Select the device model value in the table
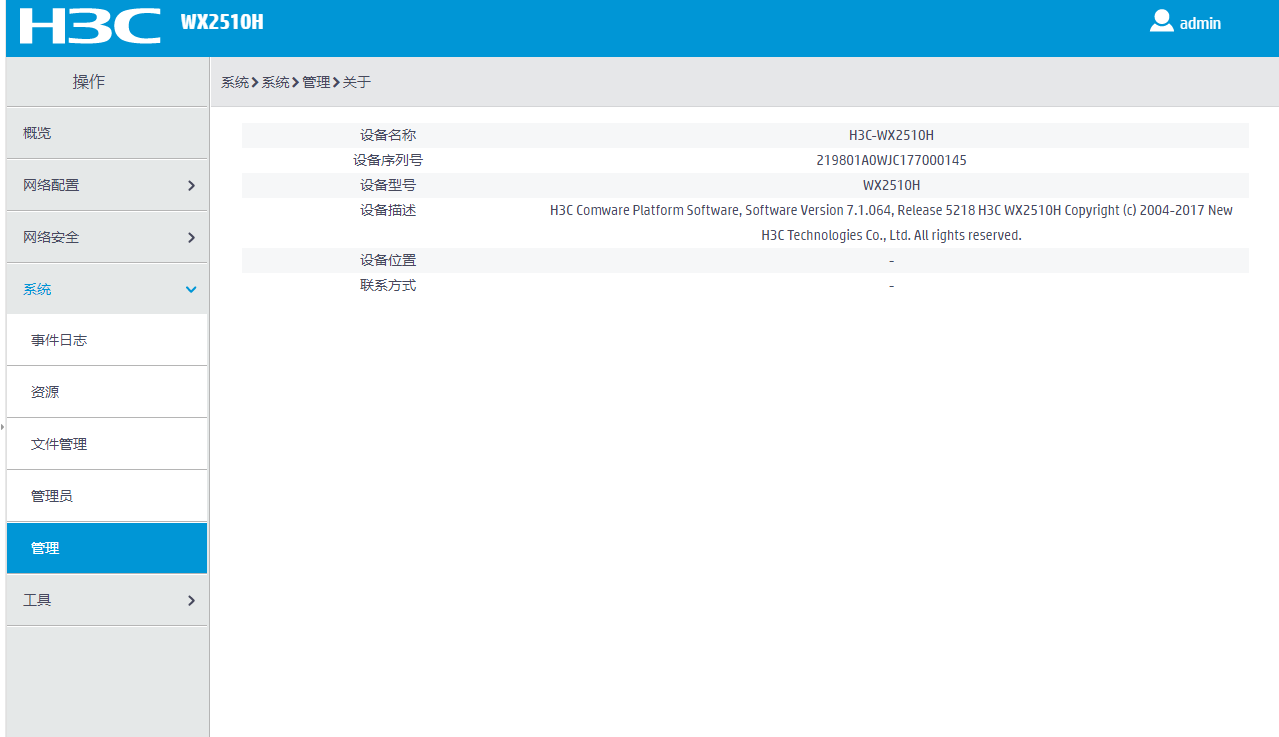The height and width of the screenshot is (737, 1279). (x=891, y=185)
